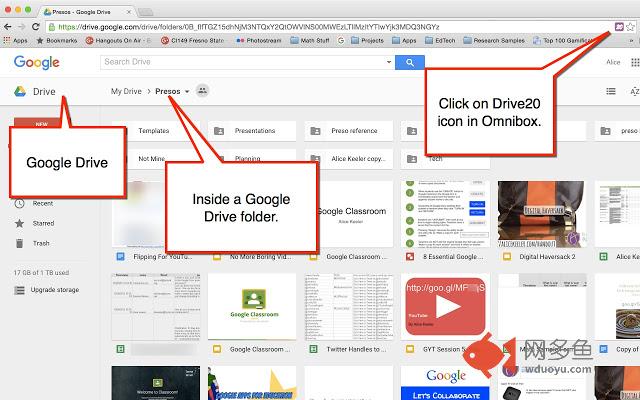Expand the search options arrow

click(x=389, y=62)
